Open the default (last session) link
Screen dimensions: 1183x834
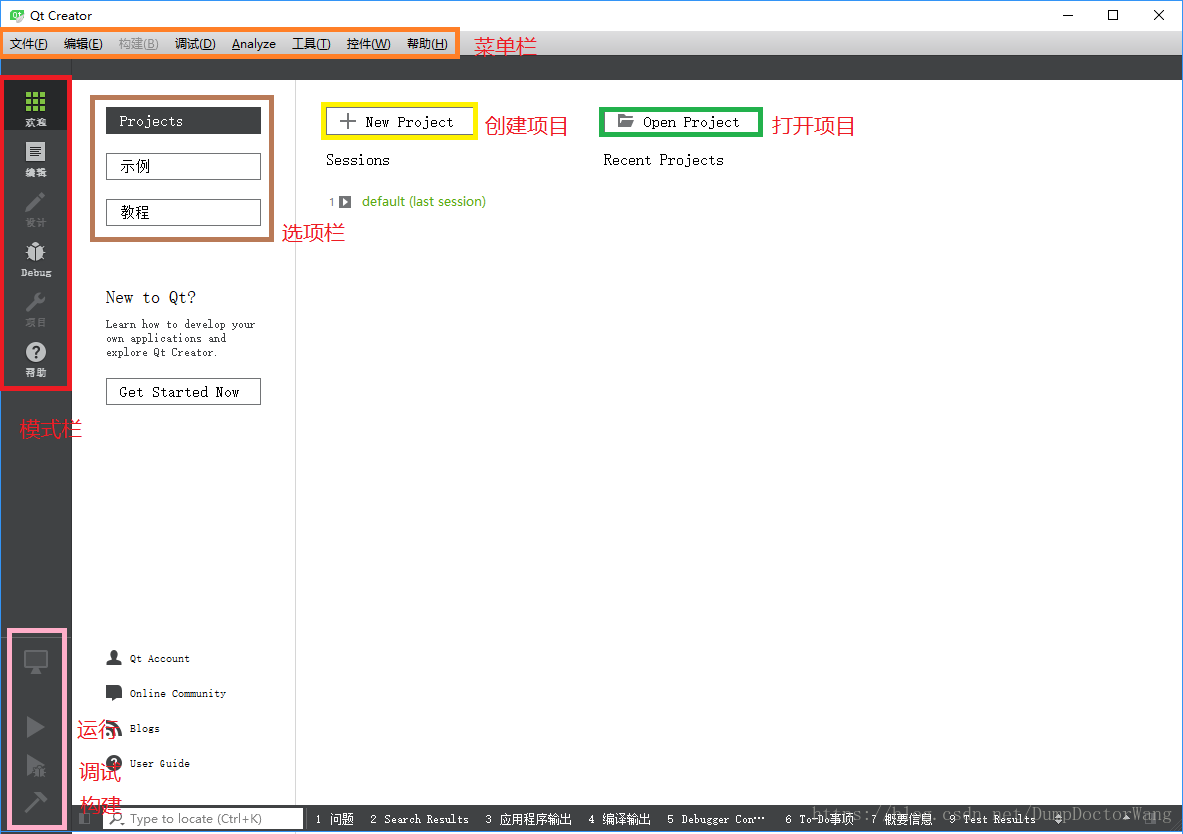pos(423,202)
